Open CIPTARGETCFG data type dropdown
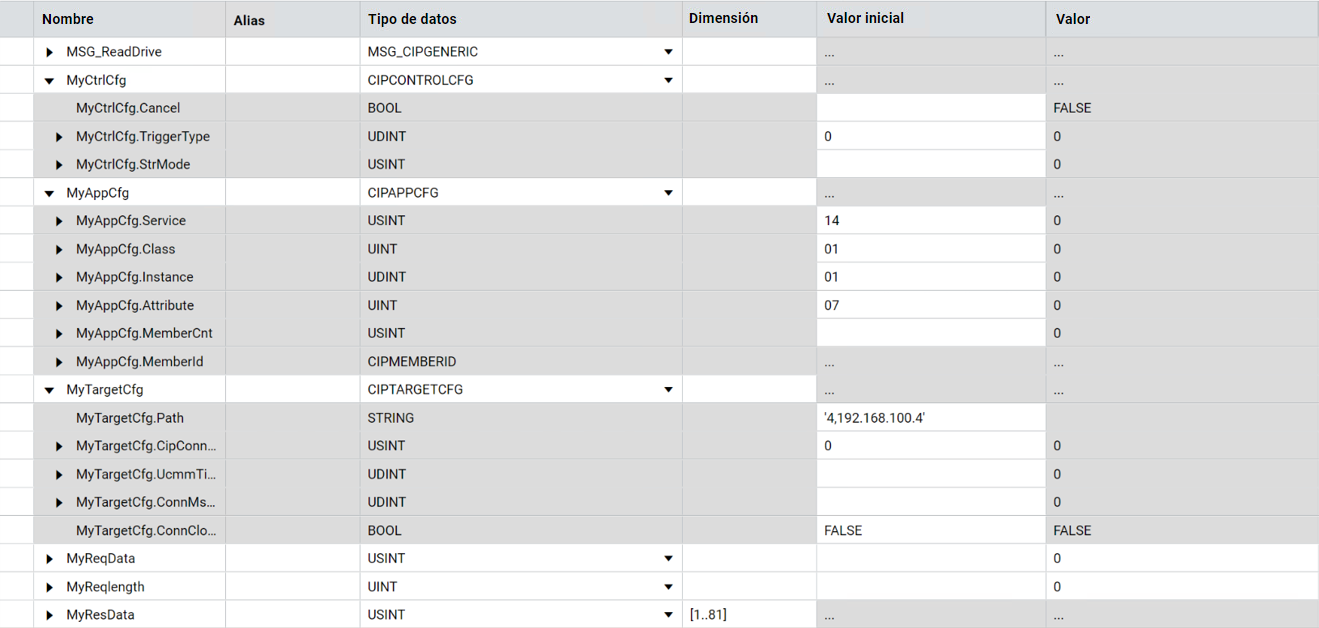The width and height of the screenshot is (1319, 628). pos(668,390)
